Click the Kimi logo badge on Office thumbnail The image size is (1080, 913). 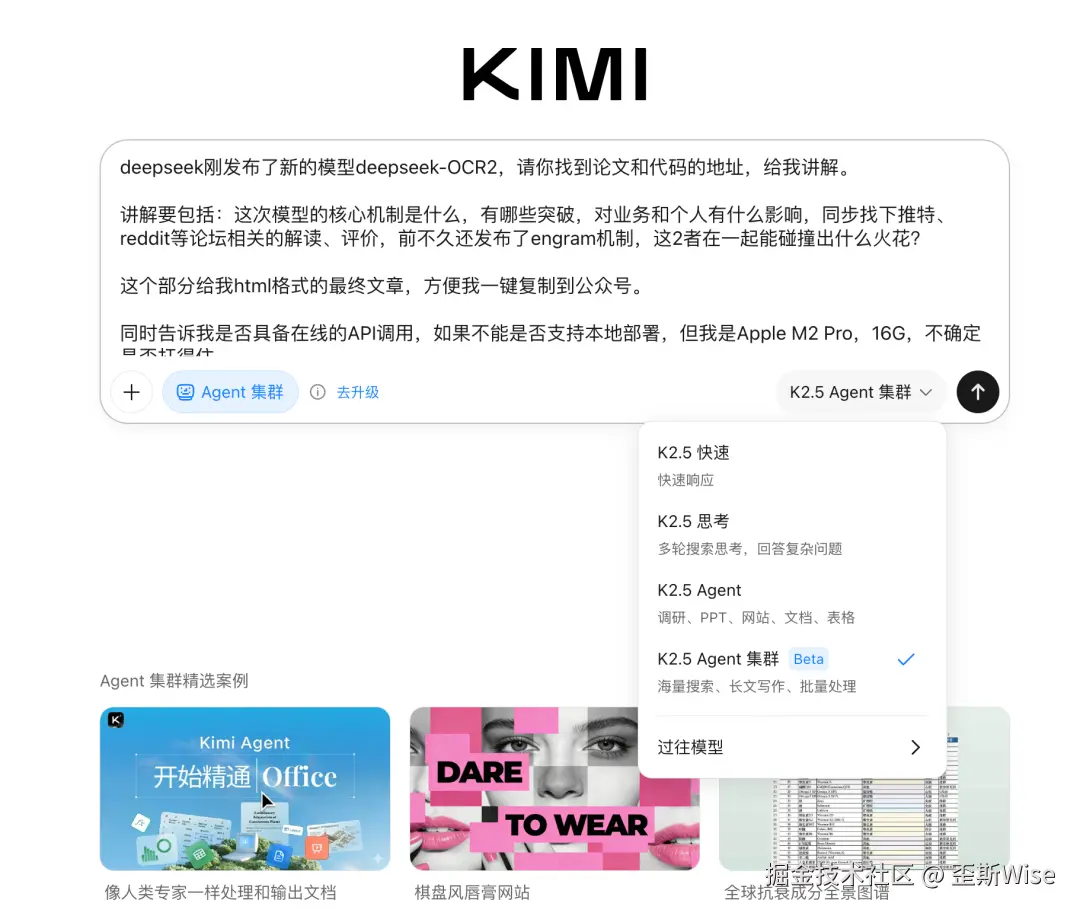(116, 720)
